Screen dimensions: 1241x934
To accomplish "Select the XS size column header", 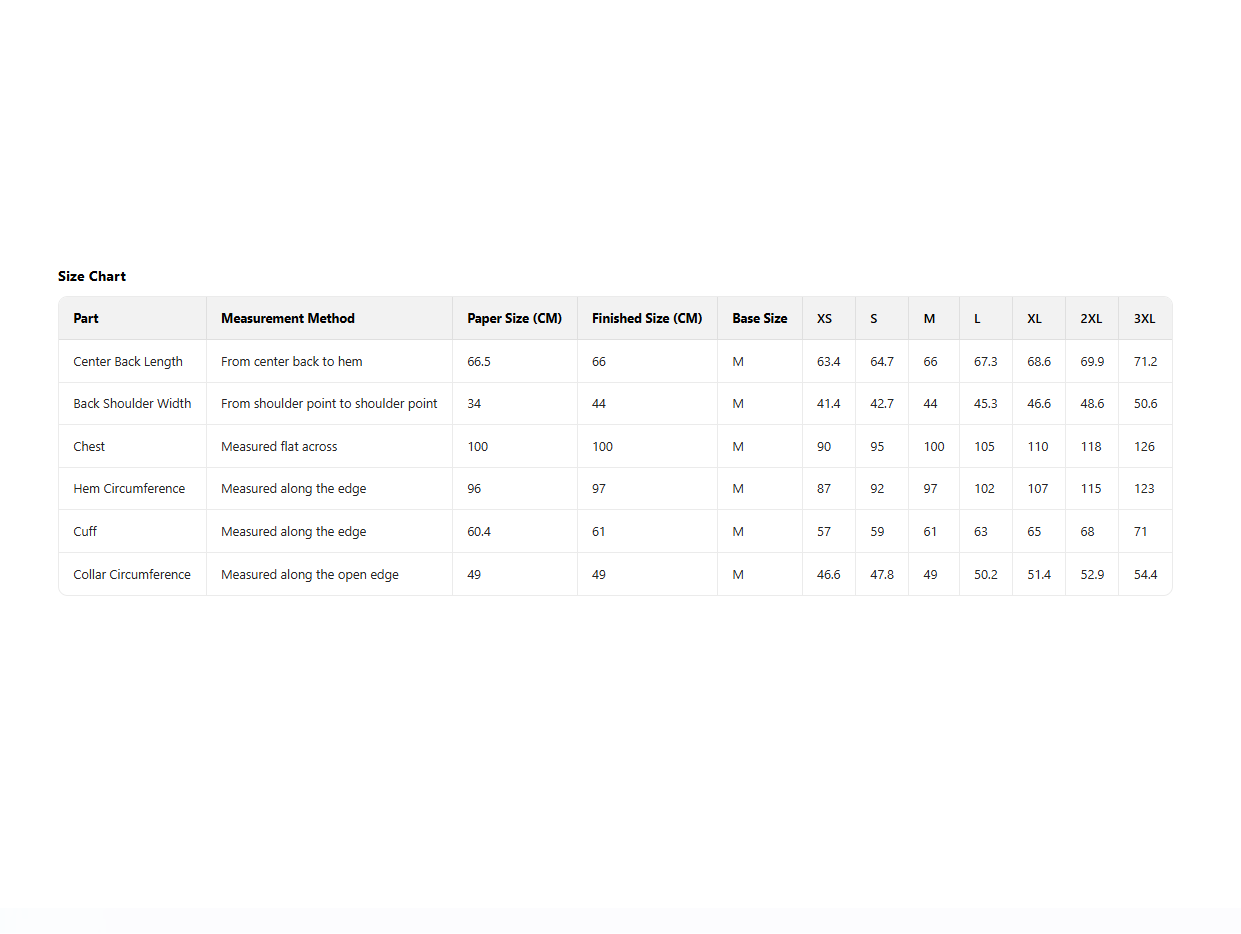I will 824,318.
